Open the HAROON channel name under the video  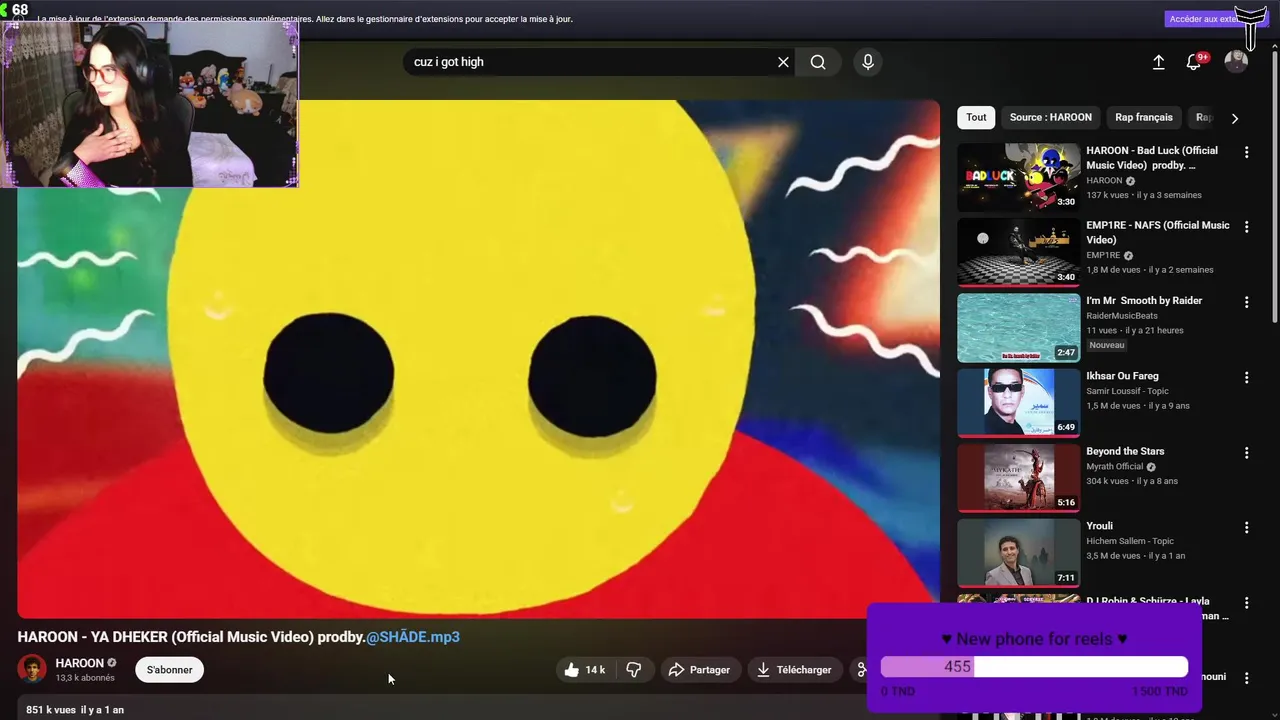pos(80,663)
